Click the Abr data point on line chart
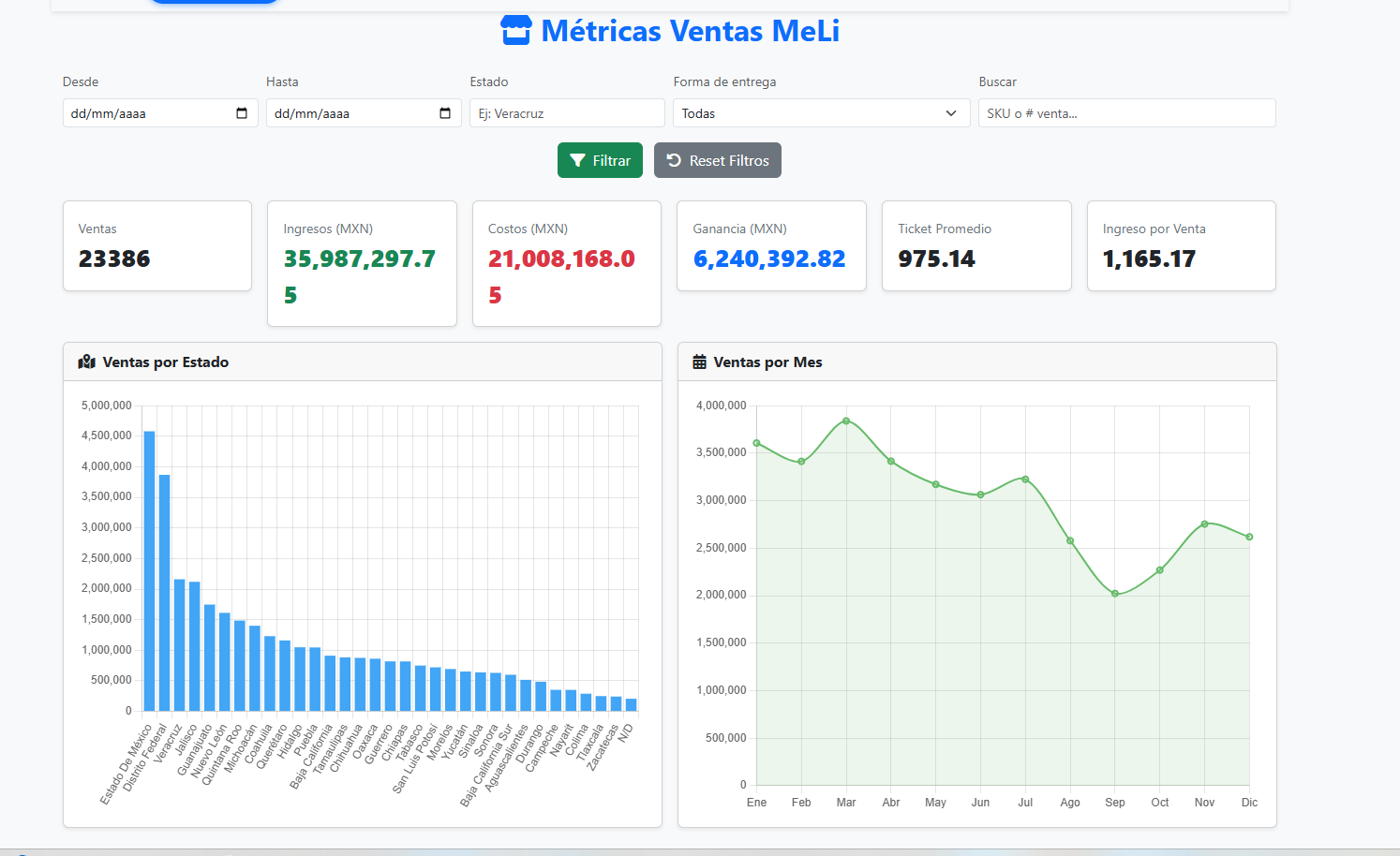The width and height of the screenshot is (1400, 856). click(891, 461)
